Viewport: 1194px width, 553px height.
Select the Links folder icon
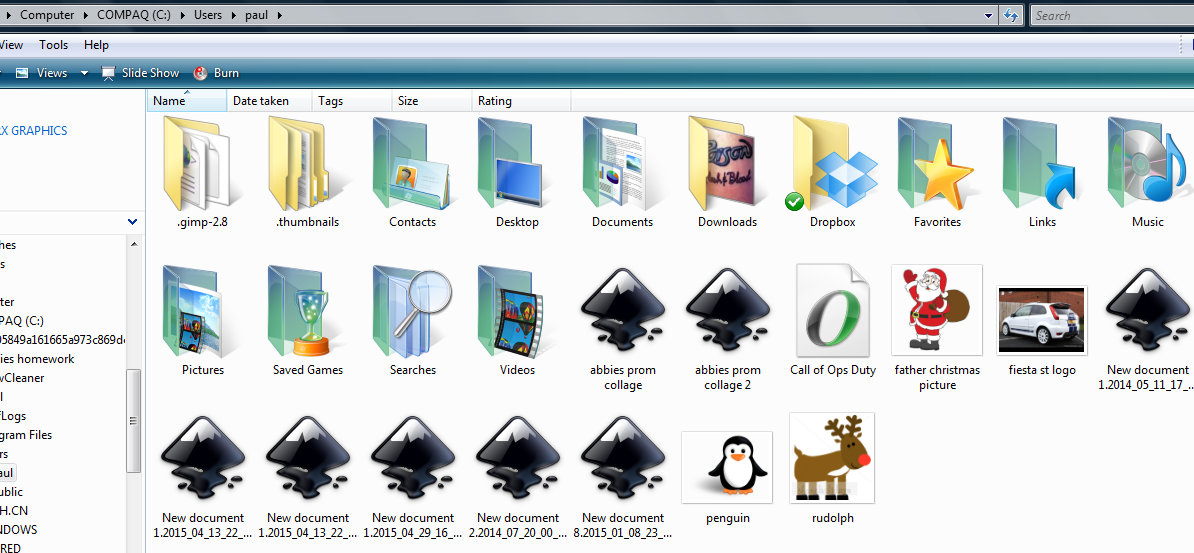(1042, 164)
